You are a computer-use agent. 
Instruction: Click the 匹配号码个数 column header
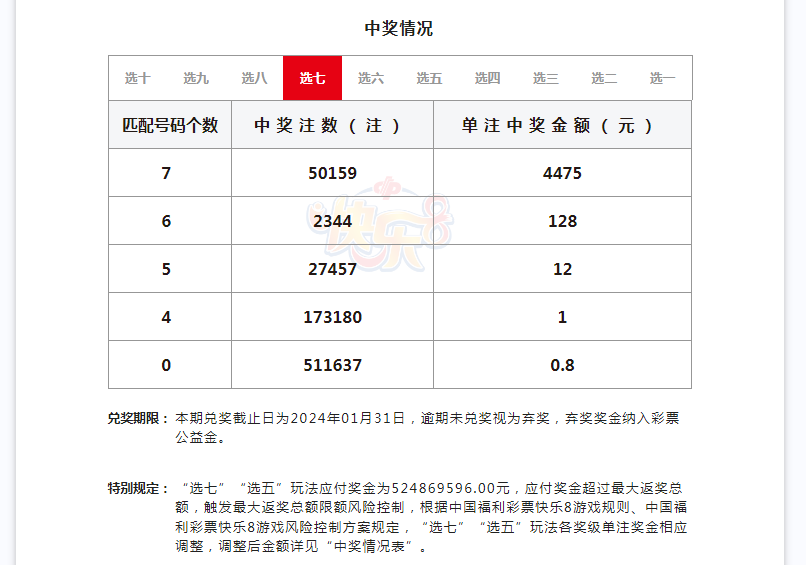pos(170,126)
